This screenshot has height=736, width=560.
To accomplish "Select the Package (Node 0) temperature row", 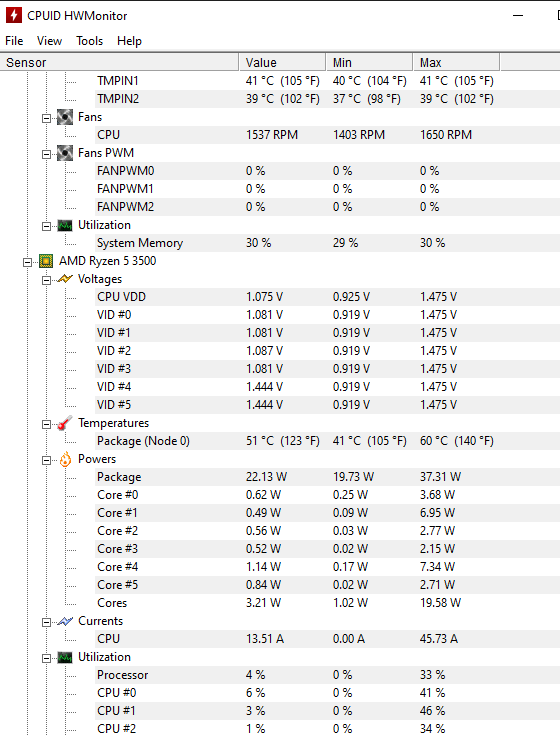I will pos(280,441).
